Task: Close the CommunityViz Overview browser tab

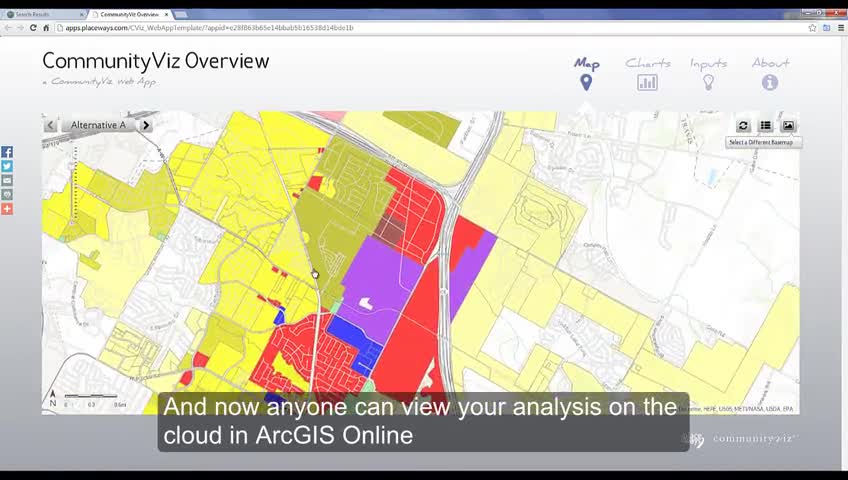Action: tap(167, 14)
